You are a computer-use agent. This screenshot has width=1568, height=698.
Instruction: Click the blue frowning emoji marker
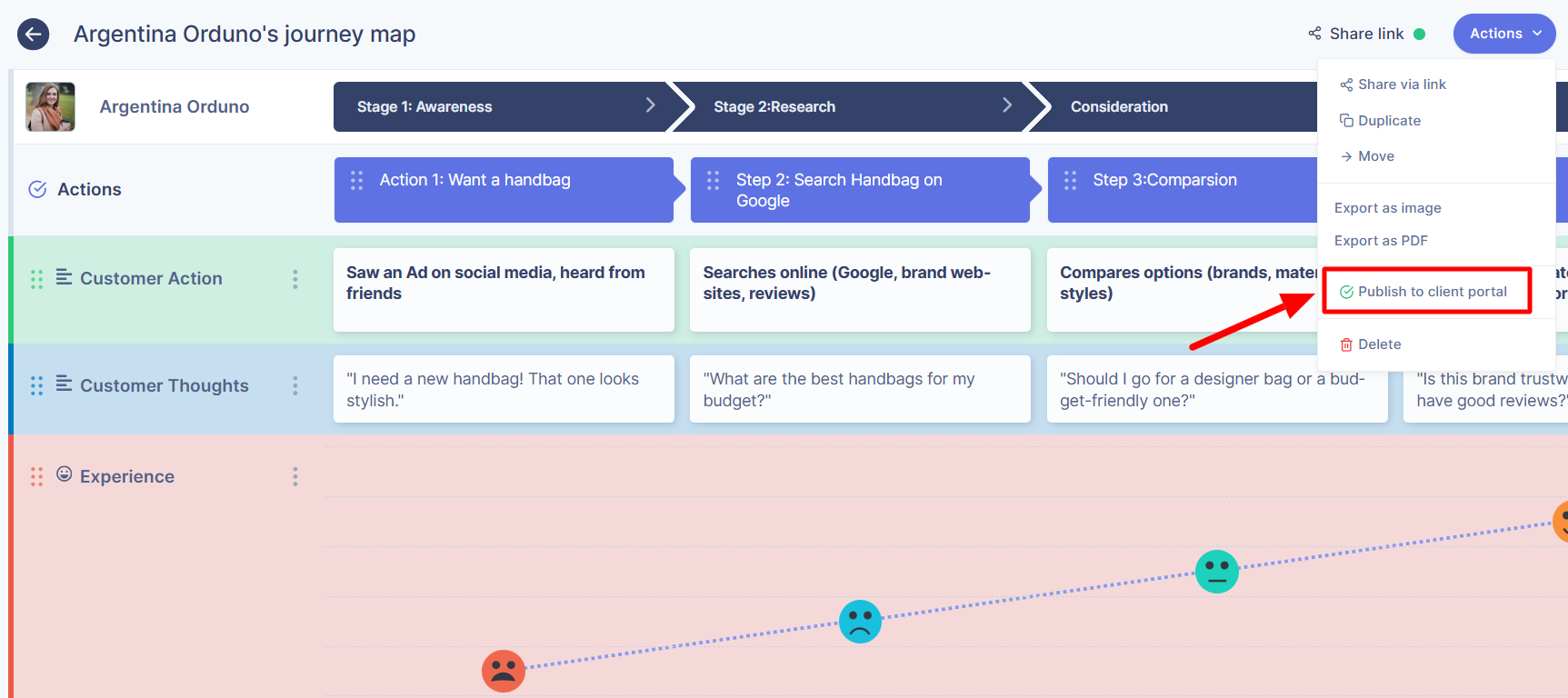[x=860, y=622]
